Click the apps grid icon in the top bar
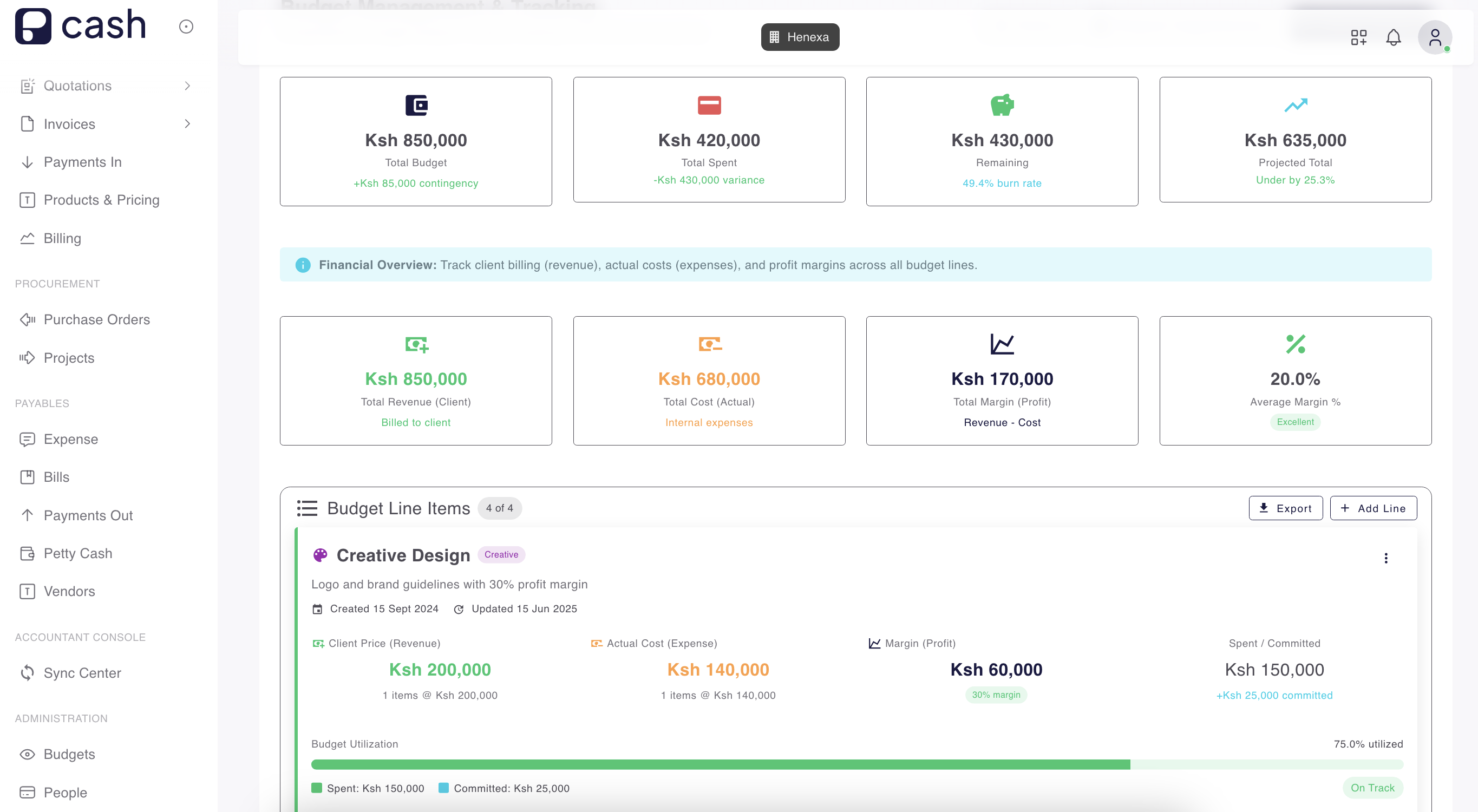1478x812 pixels. click(x=1359, y=37)
